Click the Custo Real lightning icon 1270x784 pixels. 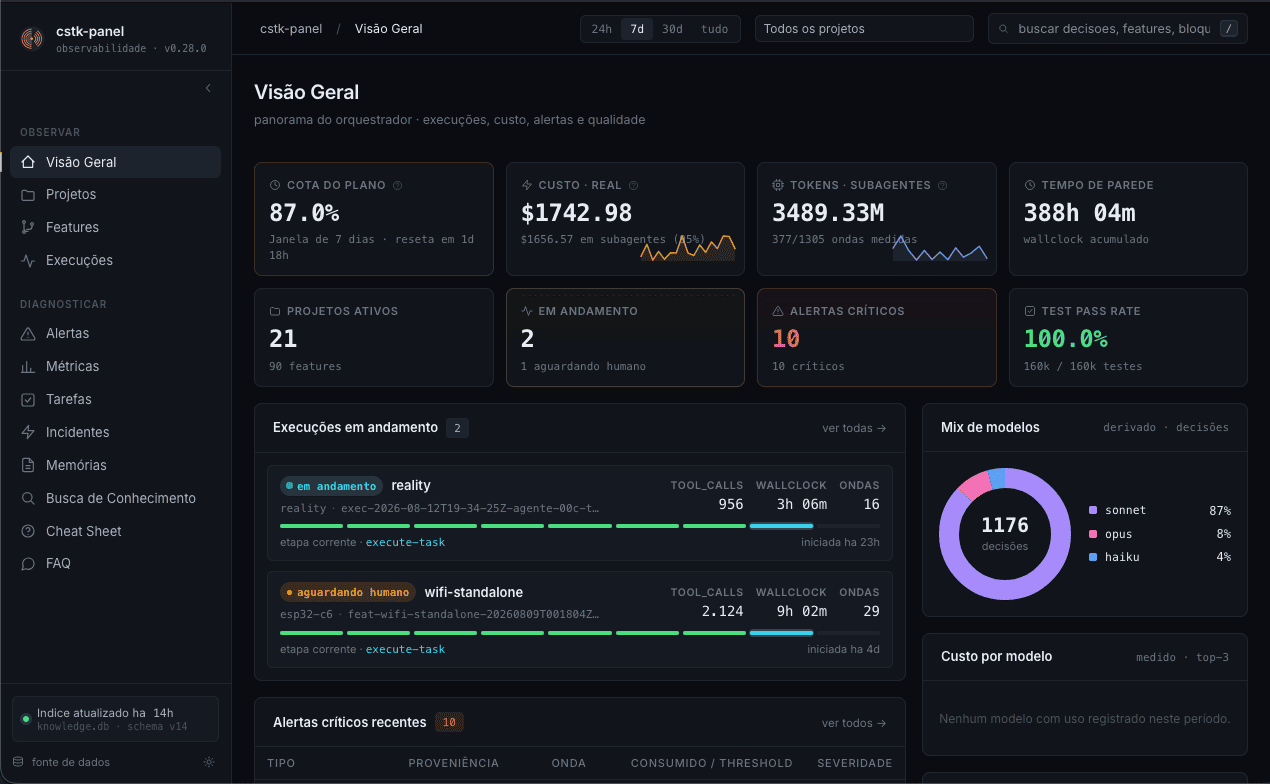tap(527, 185)
